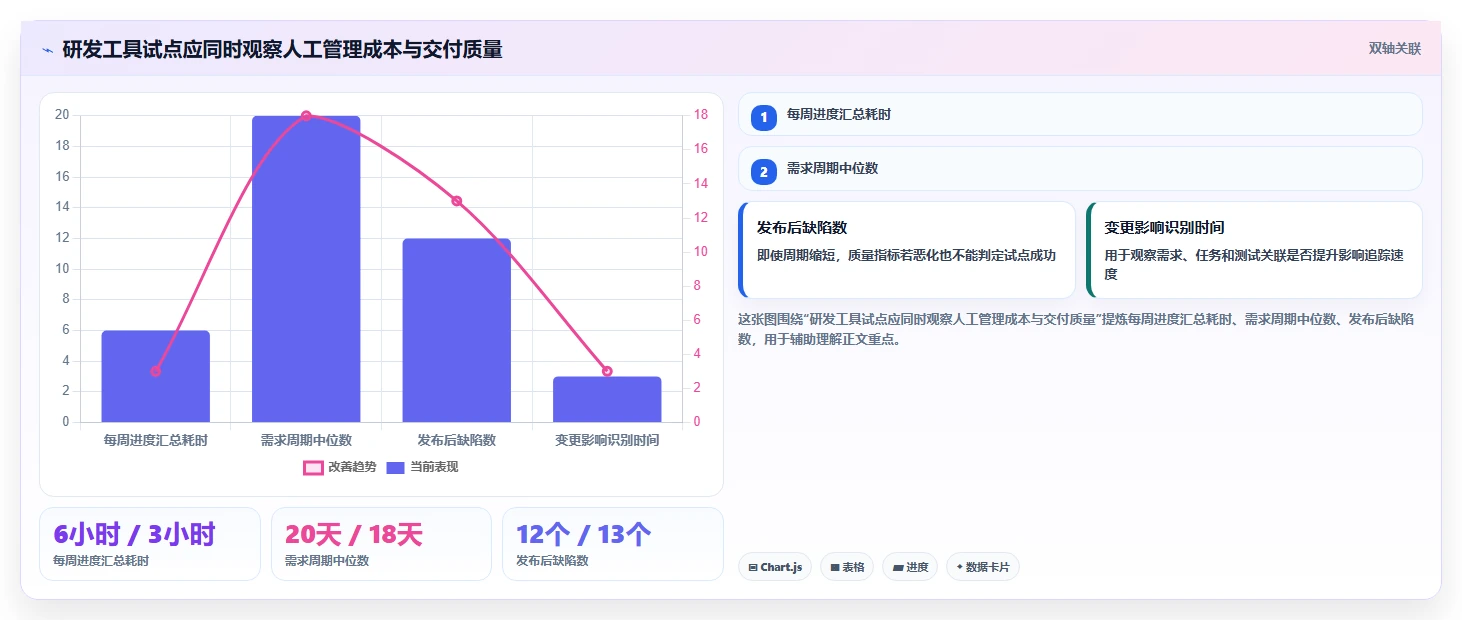Image resolution: width=1462 pixels, height=620 pixels.
Task: Click the 发布后缺陷数 bar
Action: click(x=457, y=330)
